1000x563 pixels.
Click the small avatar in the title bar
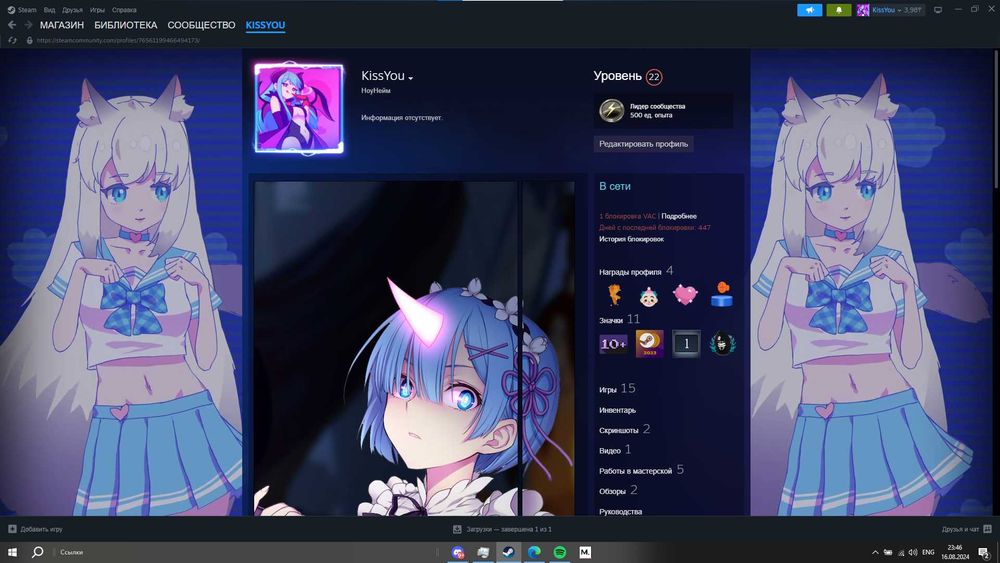(x=863, y=10)
